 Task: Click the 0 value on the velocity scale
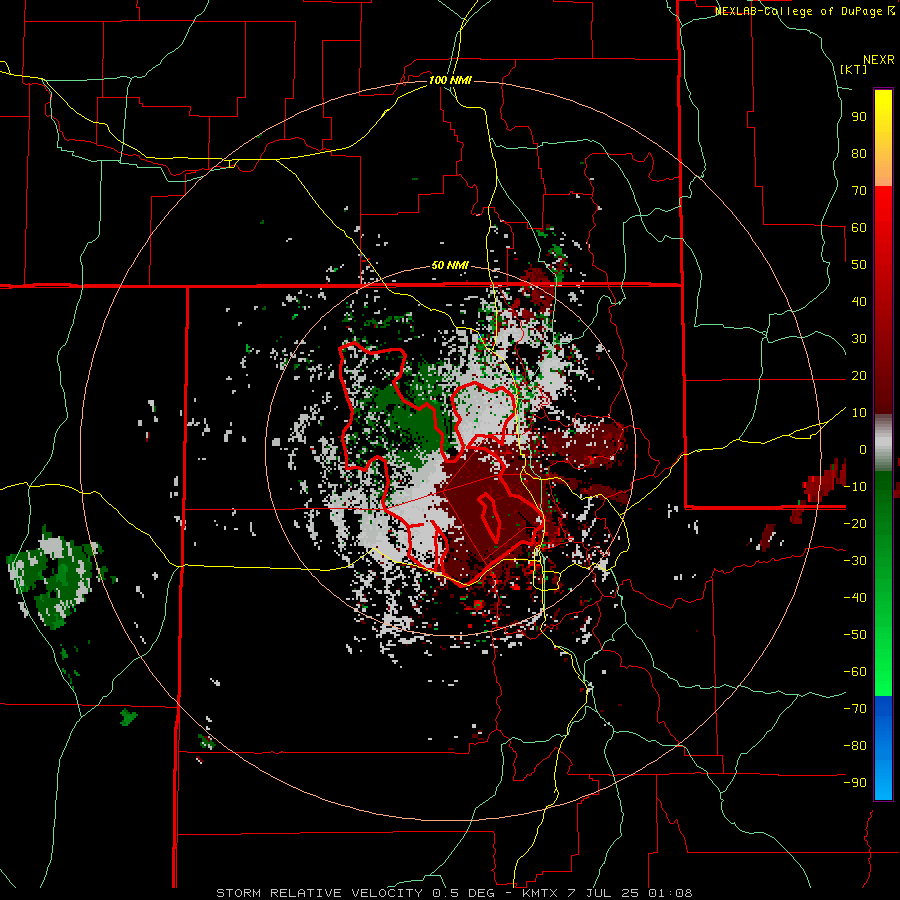pos(863,449)
